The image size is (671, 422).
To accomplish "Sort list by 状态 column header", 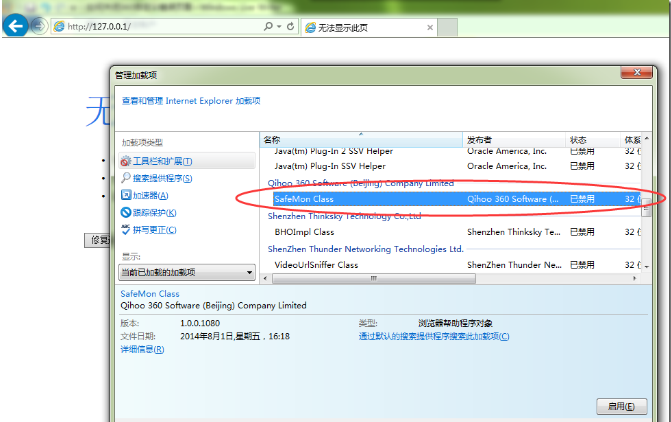I will (593, 140).
